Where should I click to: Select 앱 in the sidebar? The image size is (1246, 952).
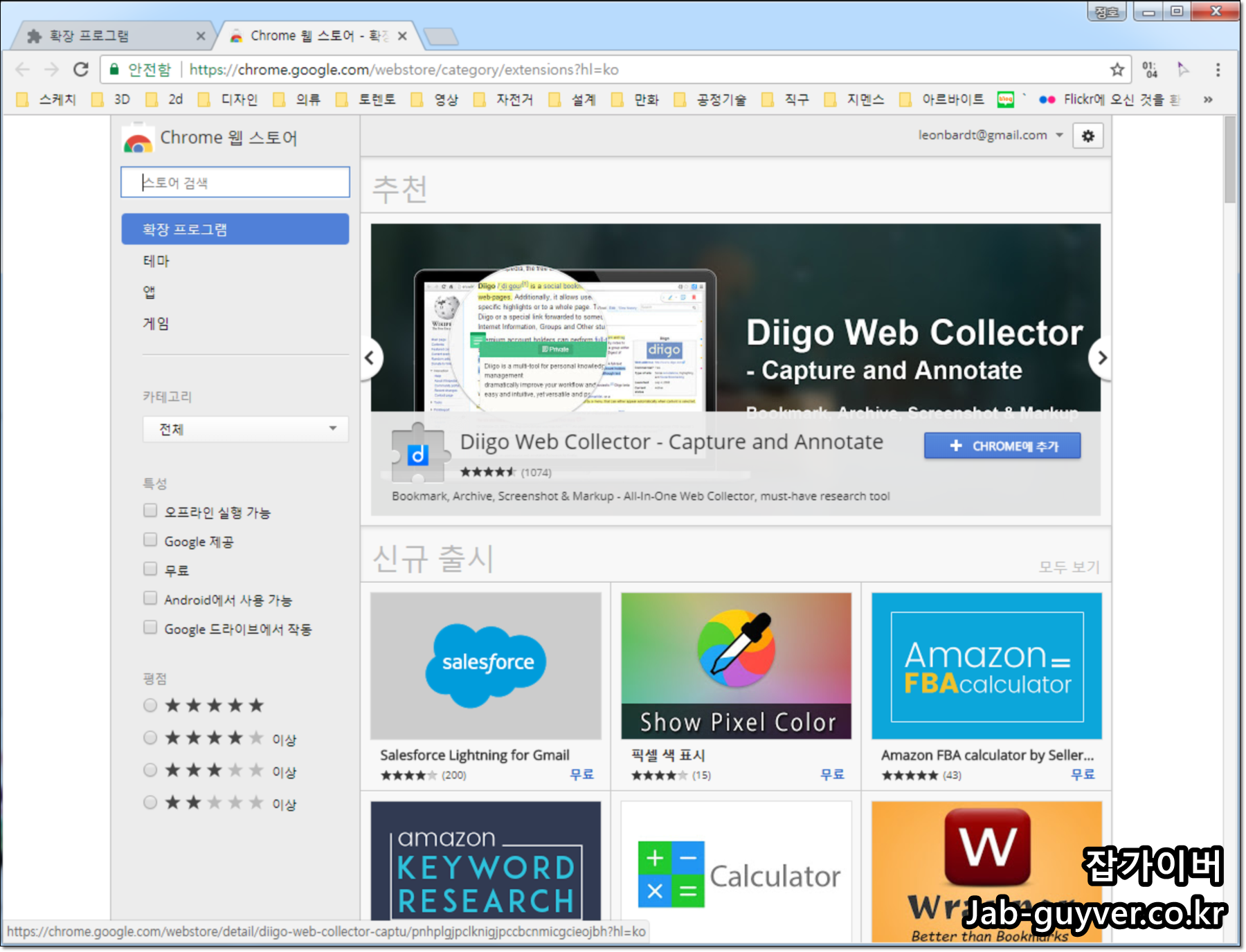pyautogui.click(x=149, y=292)
